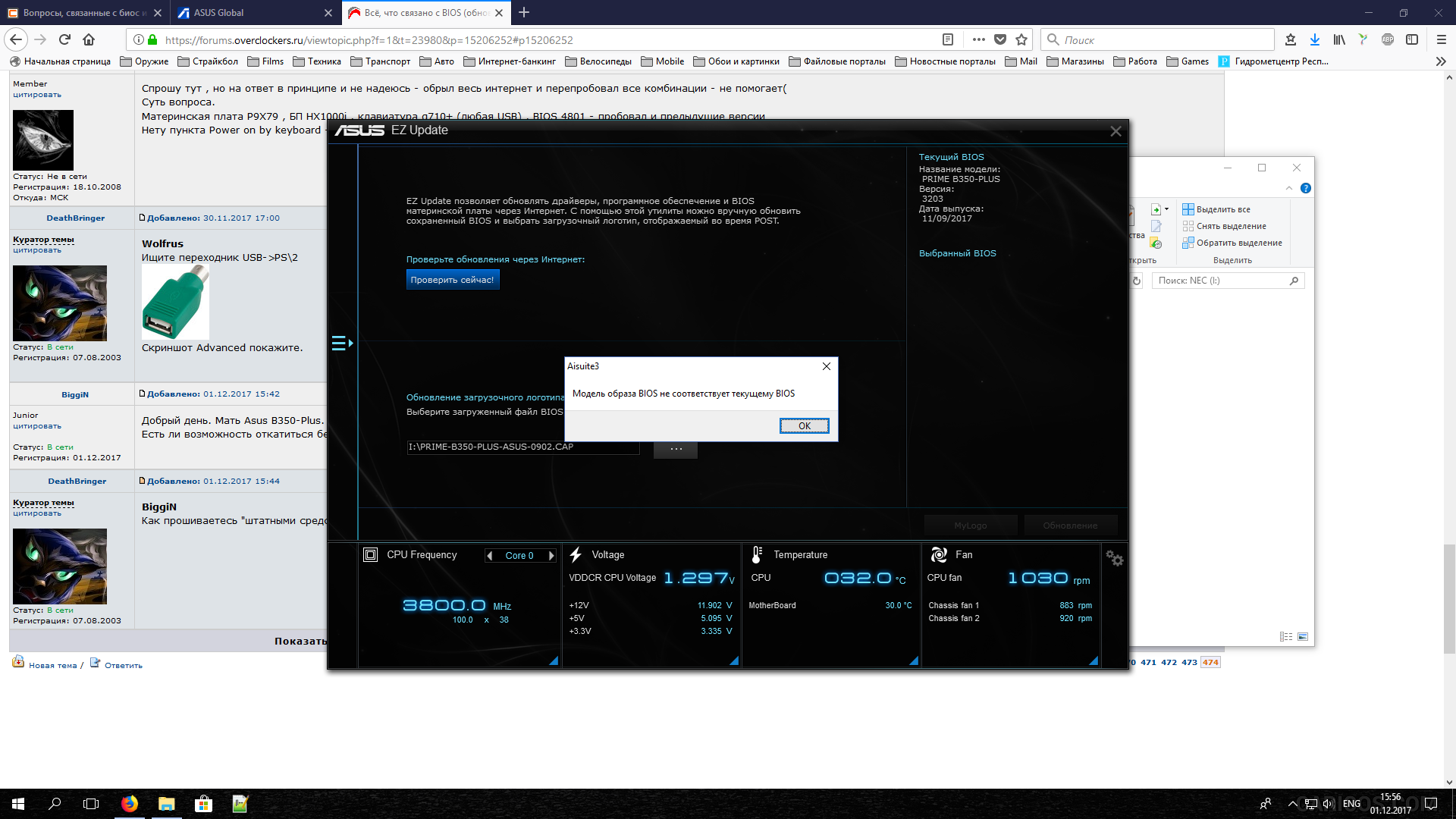Click Firefox Downloads arrow icon
1456x819 pixels.
[1315, 39]
